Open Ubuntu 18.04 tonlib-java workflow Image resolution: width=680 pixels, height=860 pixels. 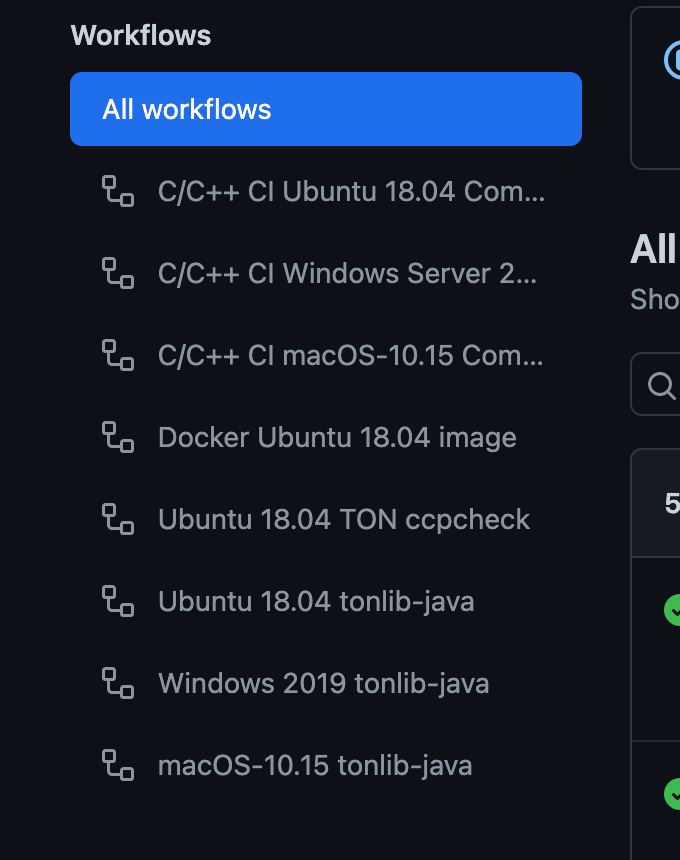[x=326, y=601]
